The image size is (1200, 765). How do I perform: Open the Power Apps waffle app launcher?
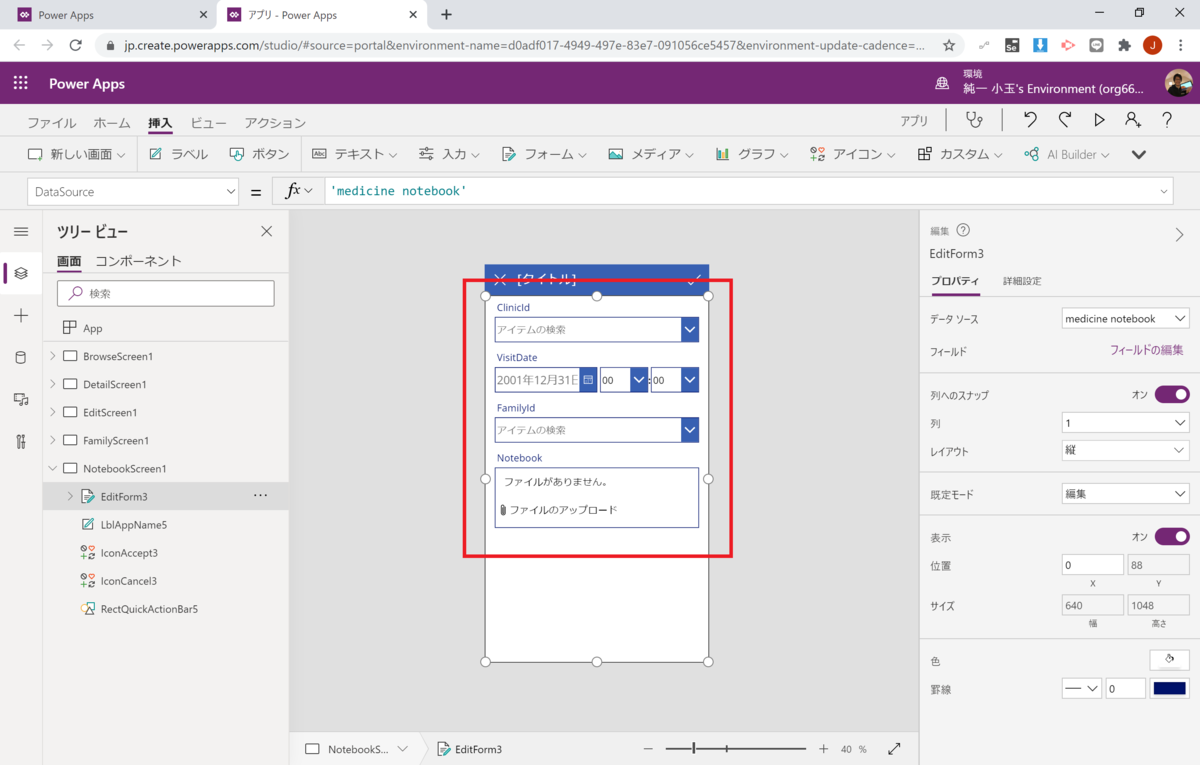click(x=21, y=84)
